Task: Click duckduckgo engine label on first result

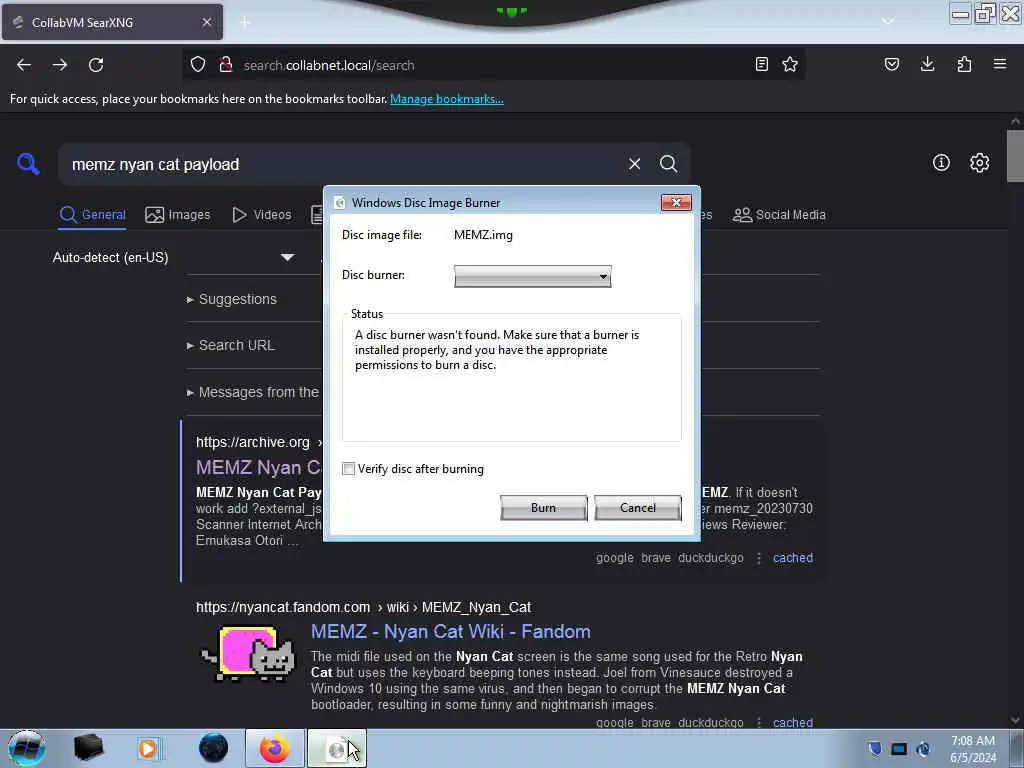Action: click(x=711, y=558)
